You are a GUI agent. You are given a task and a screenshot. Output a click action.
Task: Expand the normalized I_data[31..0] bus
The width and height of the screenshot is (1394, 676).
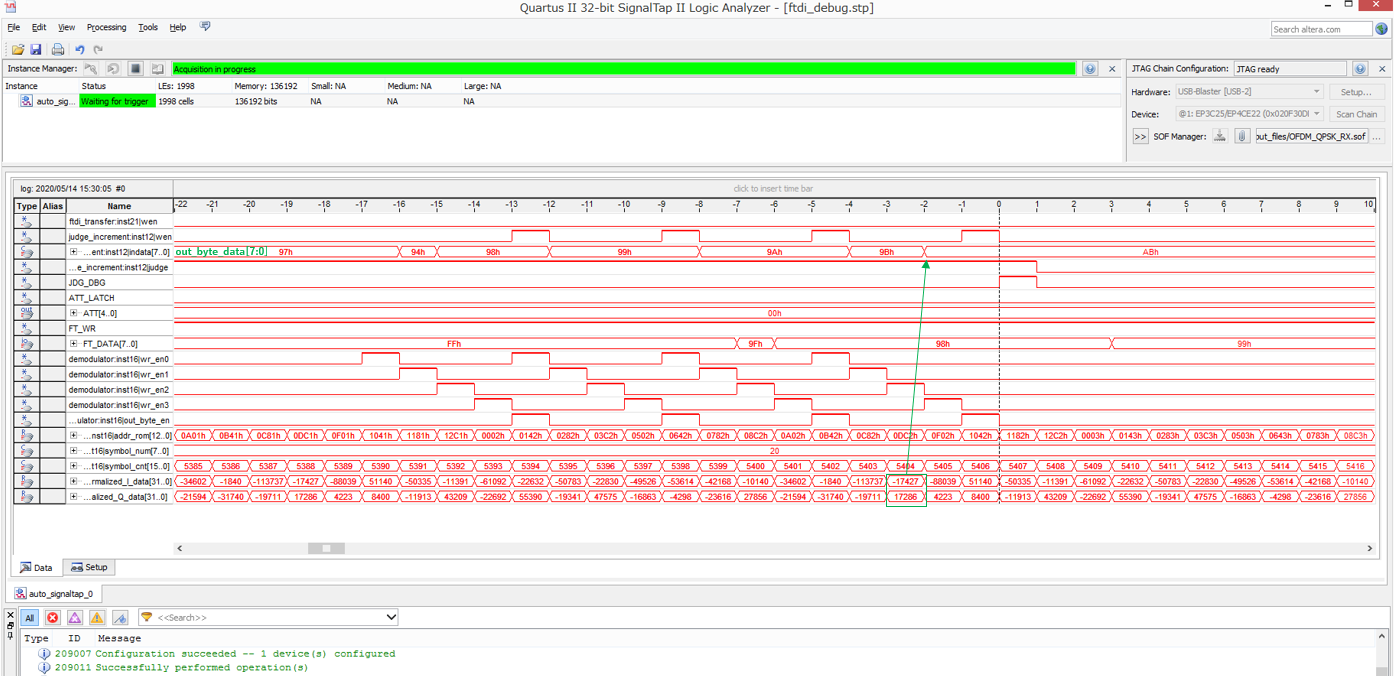pos(73,481)
